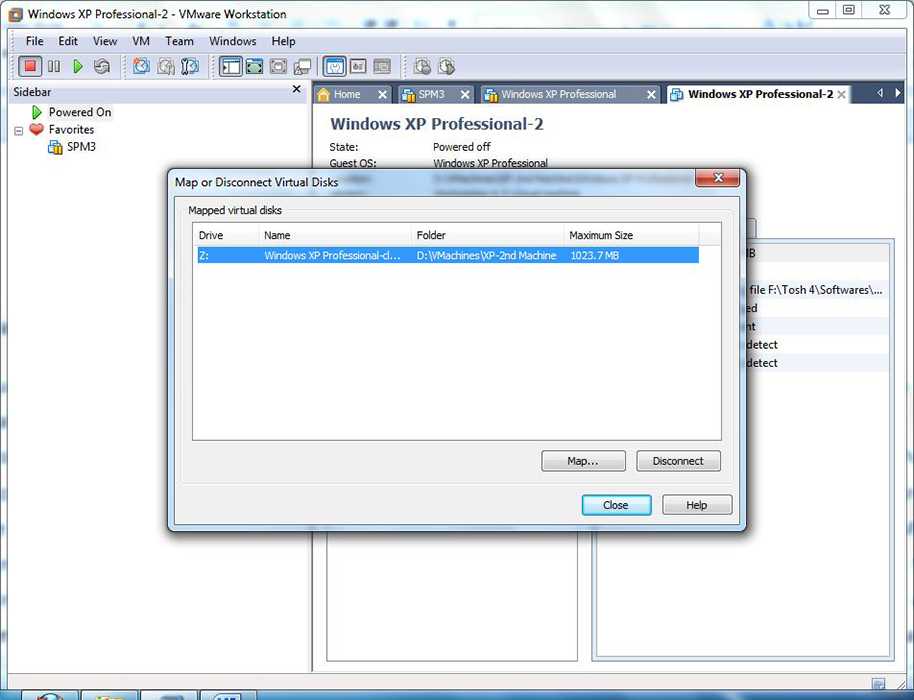914x700 pixels.
Task: Take a snapshot using the toolbar icon
Action: click(142, 67)
